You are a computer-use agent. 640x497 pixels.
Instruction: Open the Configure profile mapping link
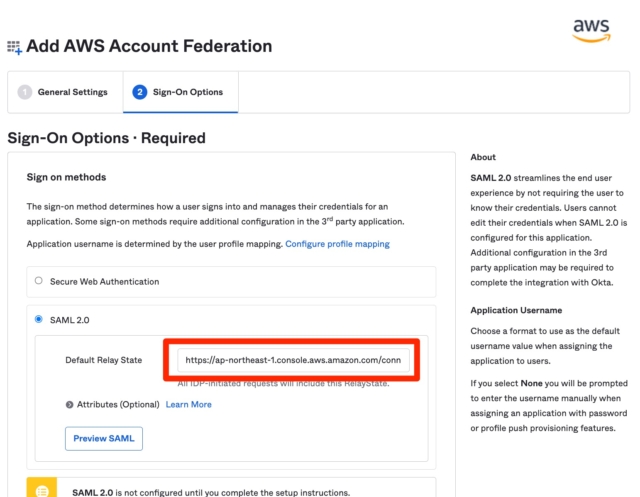(337, 244)
